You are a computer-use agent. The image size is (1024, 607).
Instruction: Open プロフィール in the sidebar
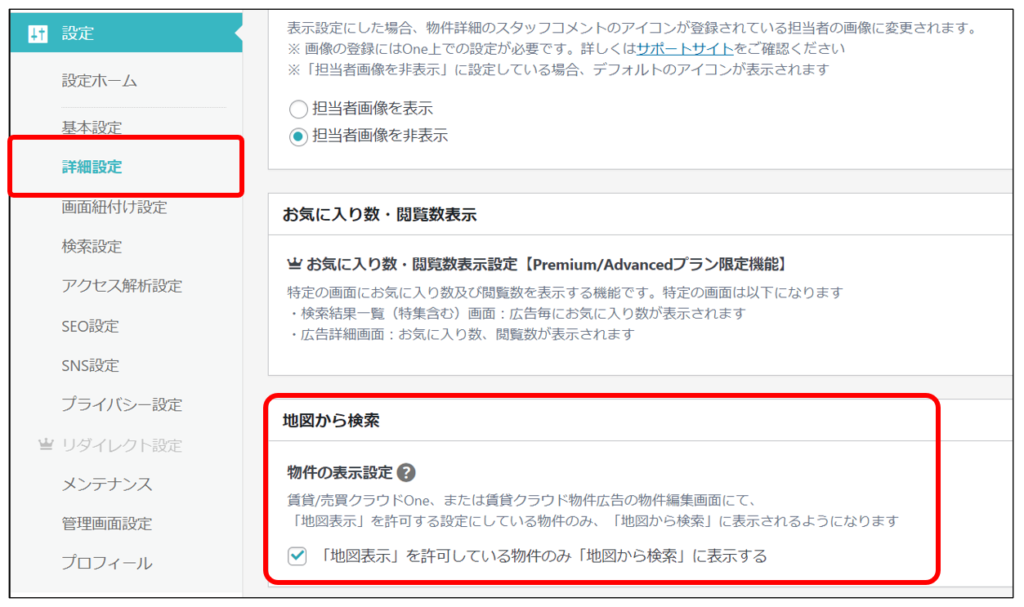point(106,563)
